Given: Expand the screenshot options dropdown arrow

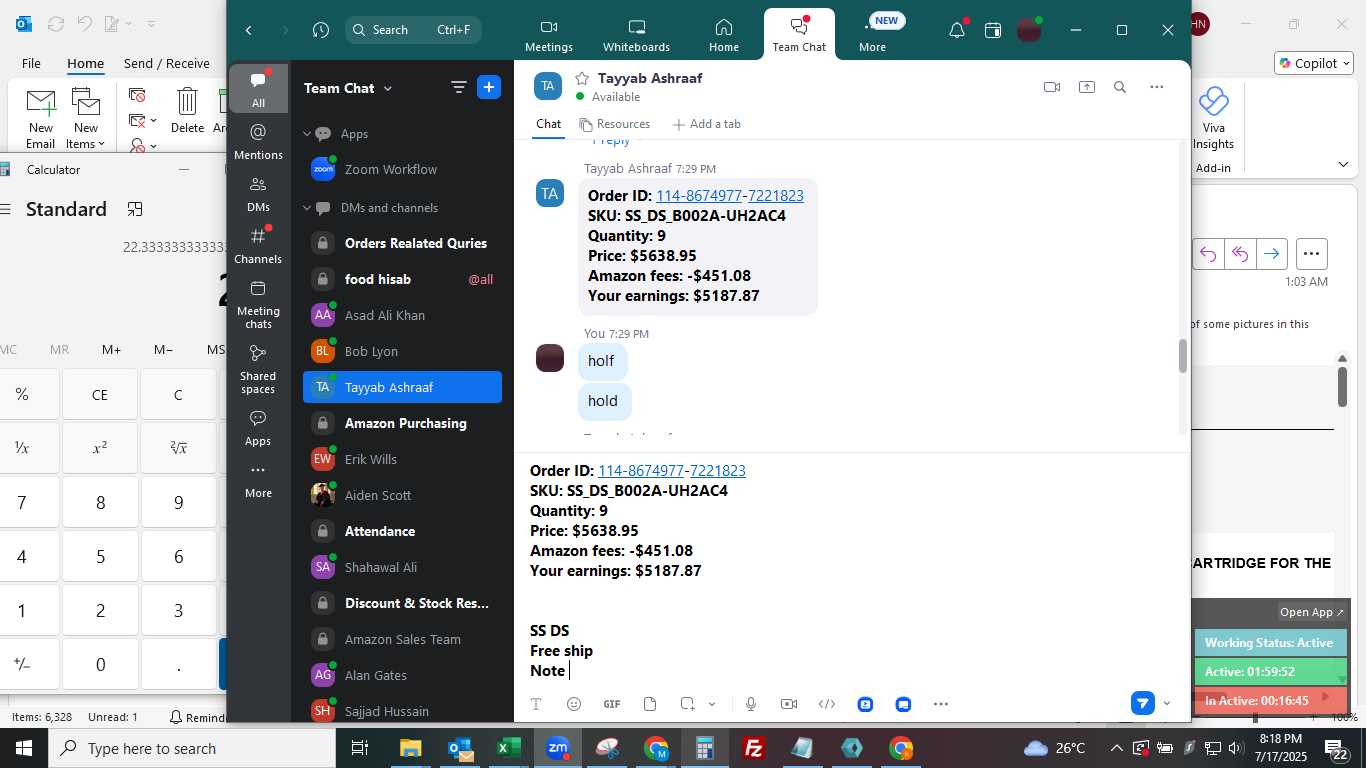Looking at the screenshot, I should [x=712, y=704].
